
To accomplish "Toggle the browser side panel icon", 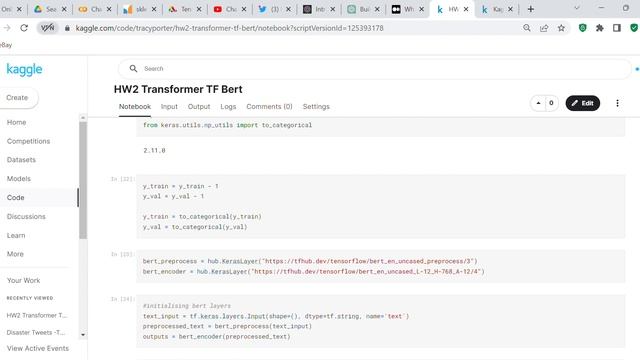I will click(x=617, y=28).
